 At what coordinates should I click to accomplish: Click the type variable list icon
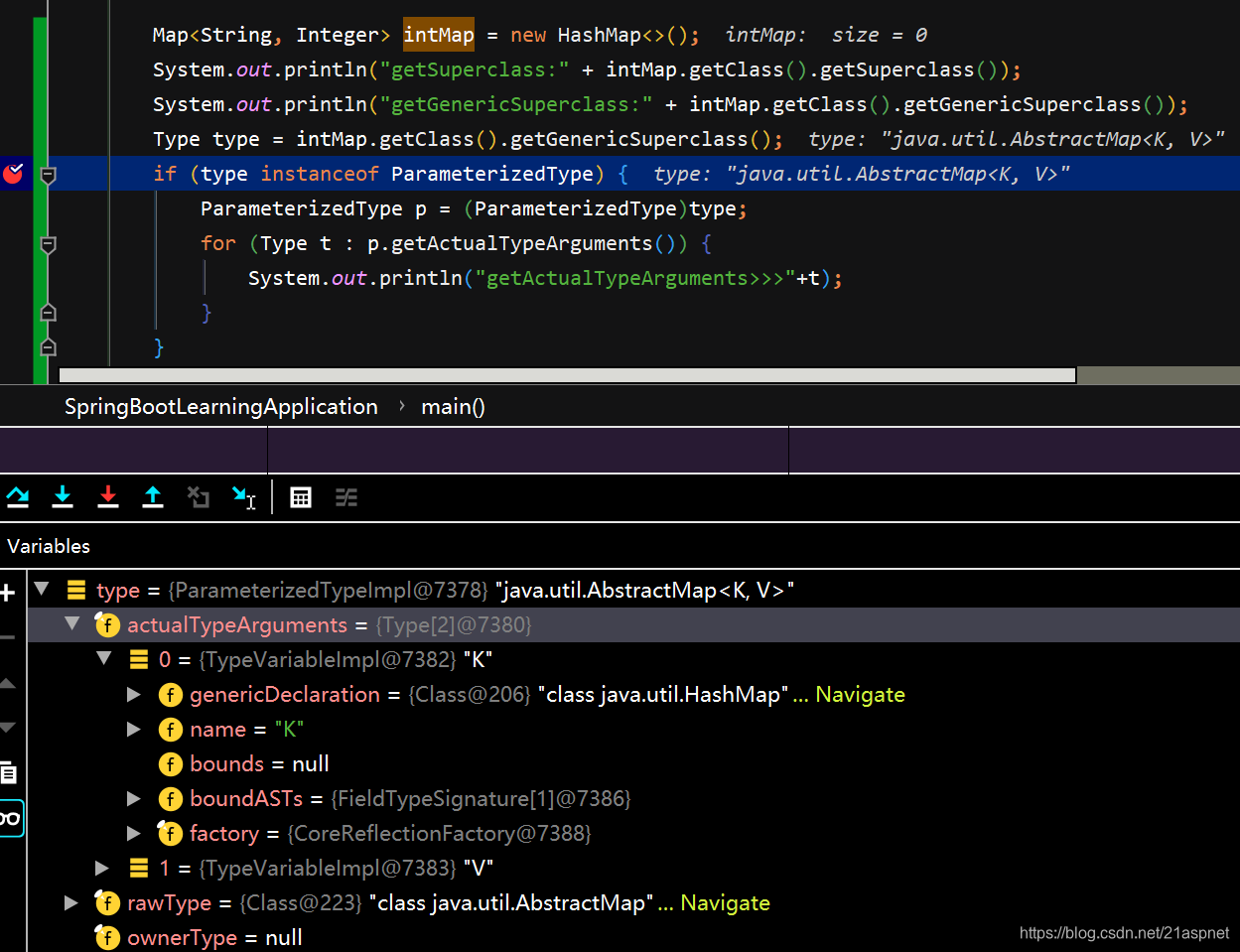(x=76, y=590)
